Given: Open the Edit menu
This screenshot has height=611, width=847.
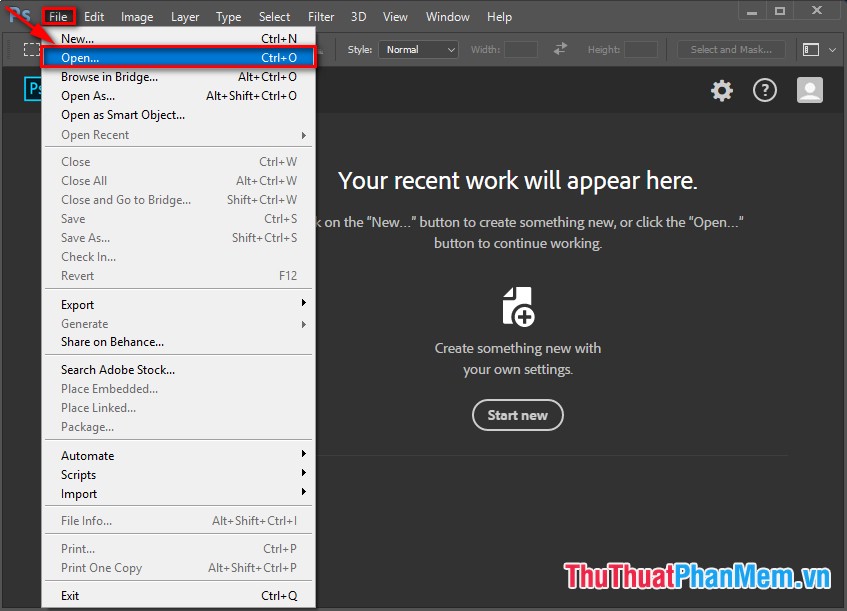Looking at the screenshot, I should click(x=94, y=17).
